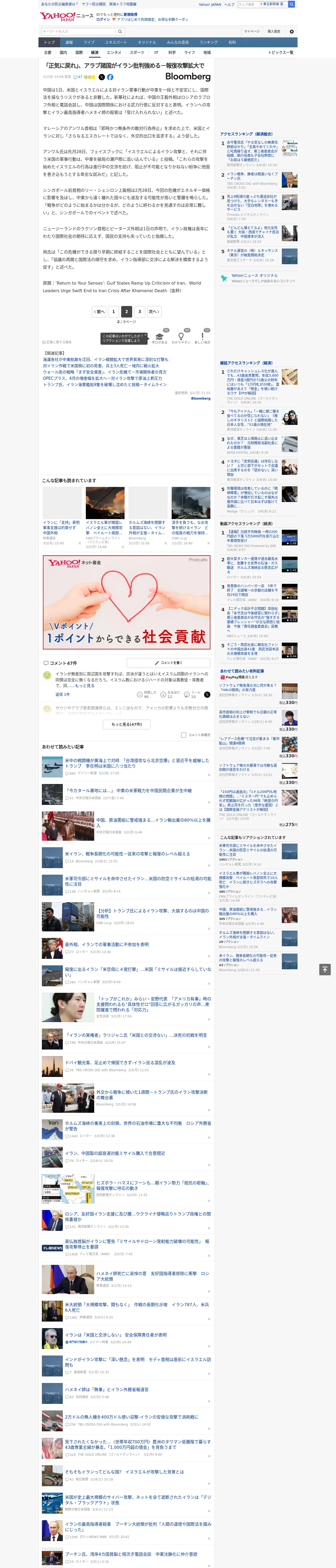Share the article on Facebook below headline
336x1568 pixels.
(x=110, y=77)
